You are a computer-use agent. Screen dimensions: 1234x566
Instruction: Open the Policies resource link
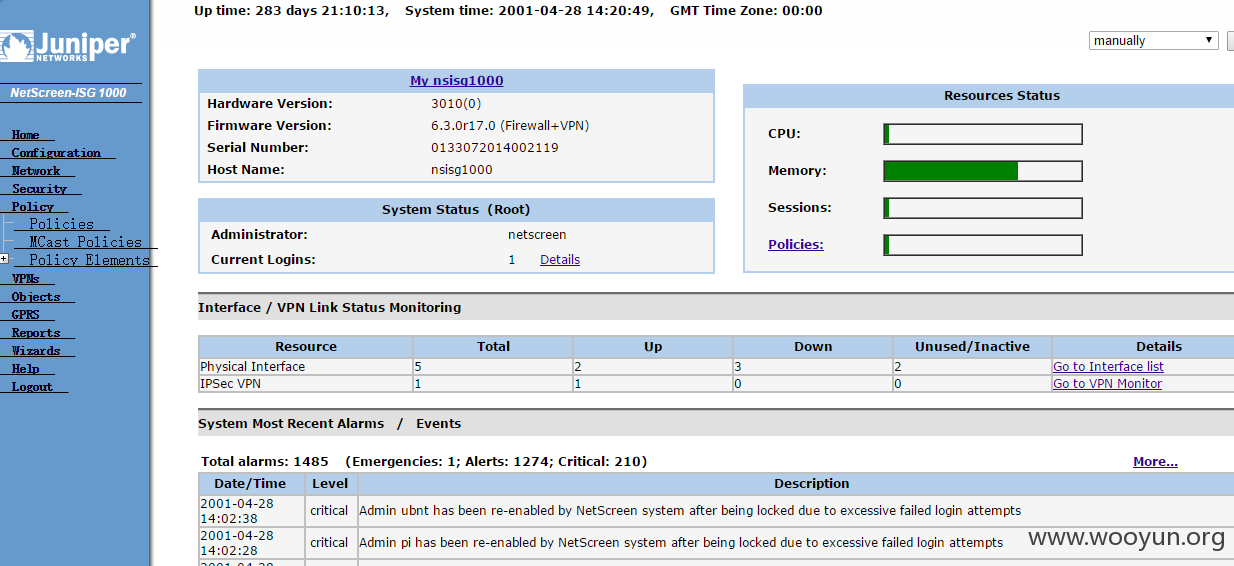coord(796,245)
